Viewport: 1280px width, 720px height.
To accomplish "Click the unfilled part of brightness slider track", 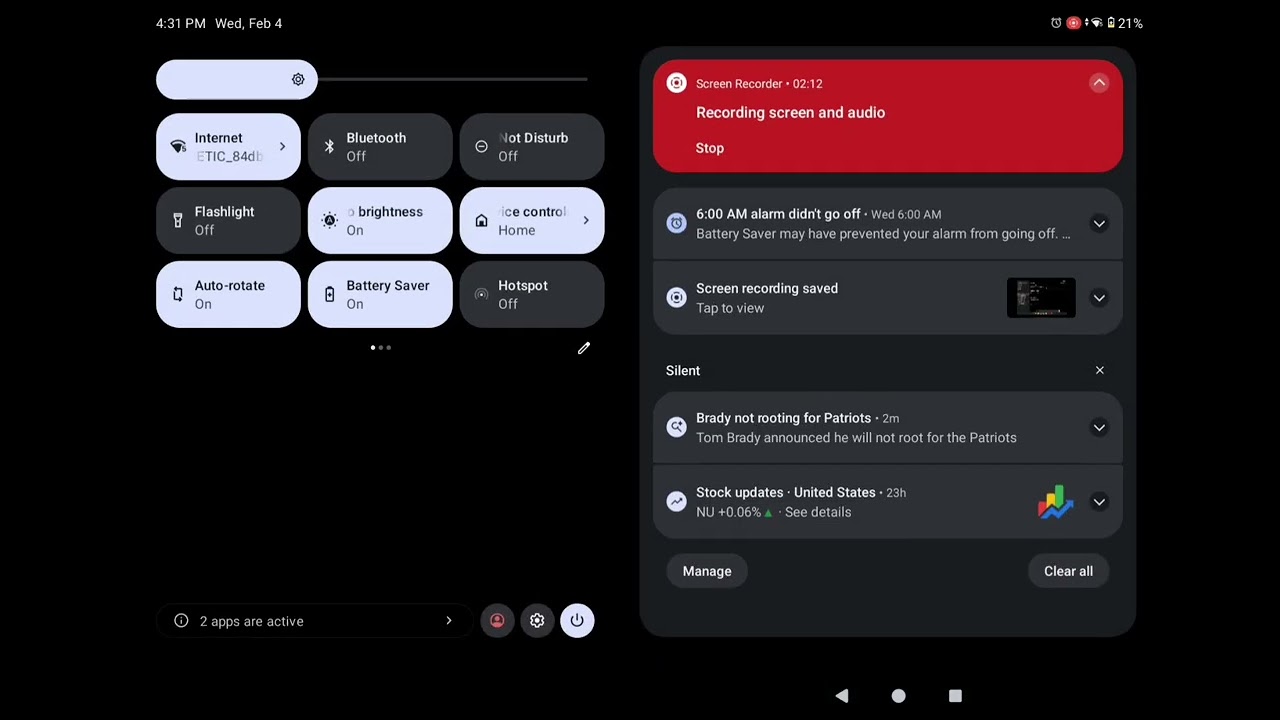I will [x=453, y=80].
